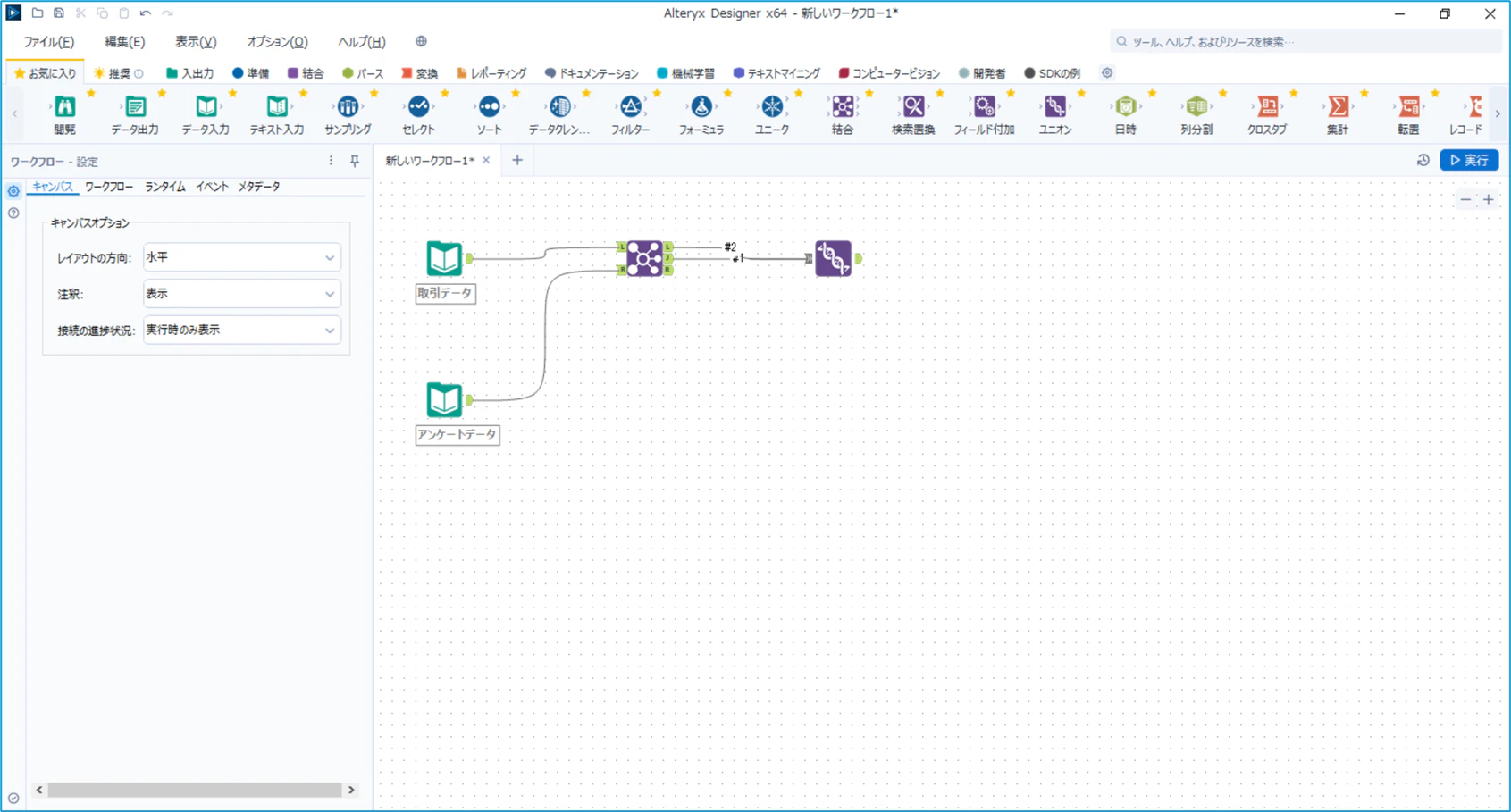Switch to the 機械学習 tool category
This screenshot has height=812, width=1511.
click(x=685, y=73)
